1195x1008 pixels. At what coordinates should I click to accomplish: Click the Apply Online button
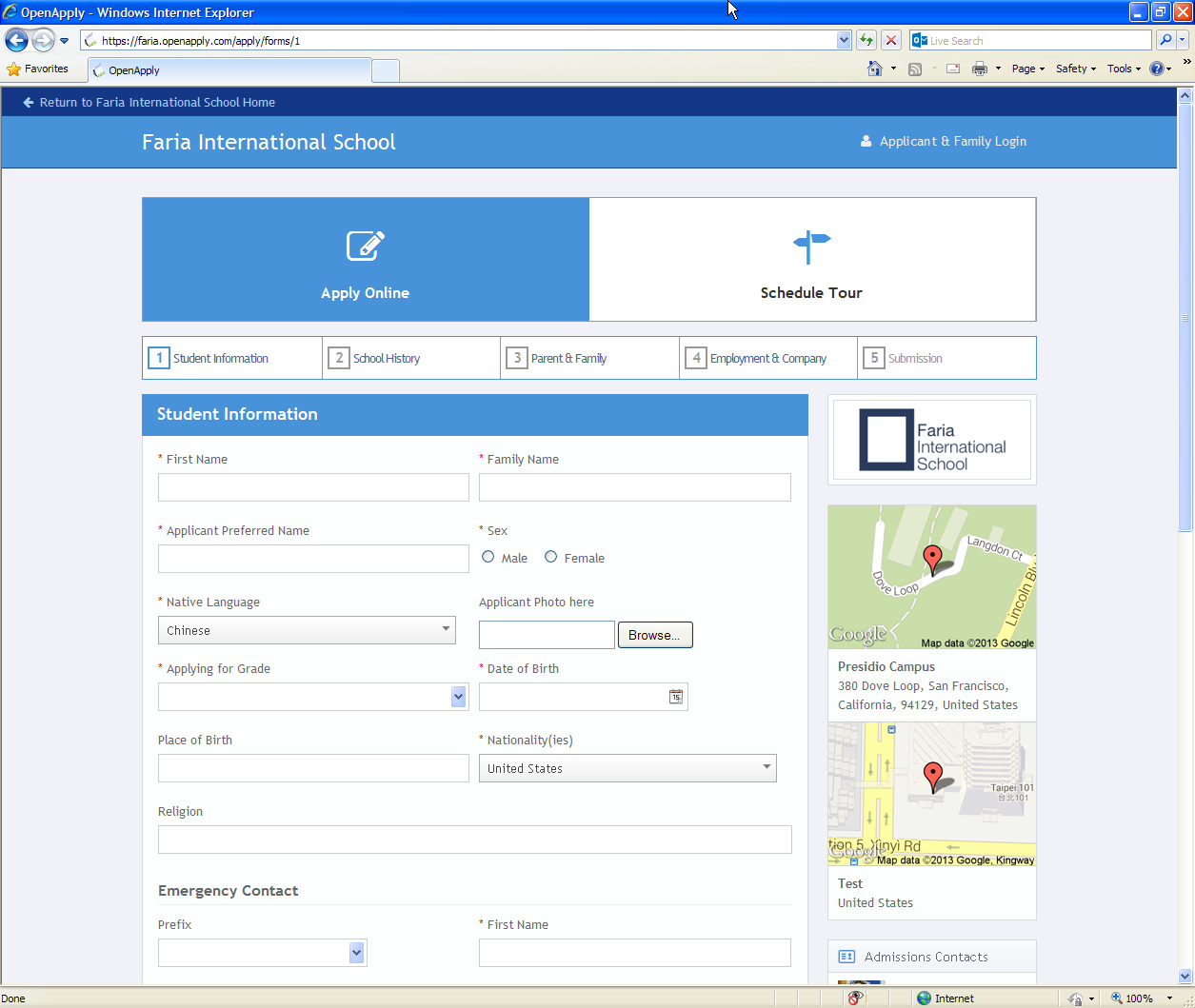(366, 259)
